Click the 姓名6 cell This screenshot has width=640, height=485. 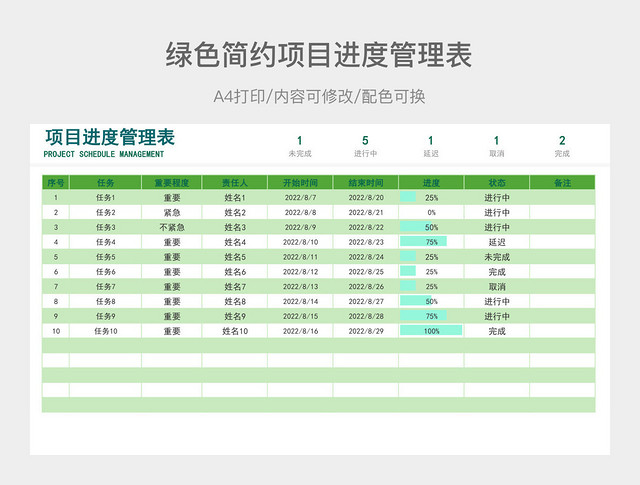click(235, 271)
